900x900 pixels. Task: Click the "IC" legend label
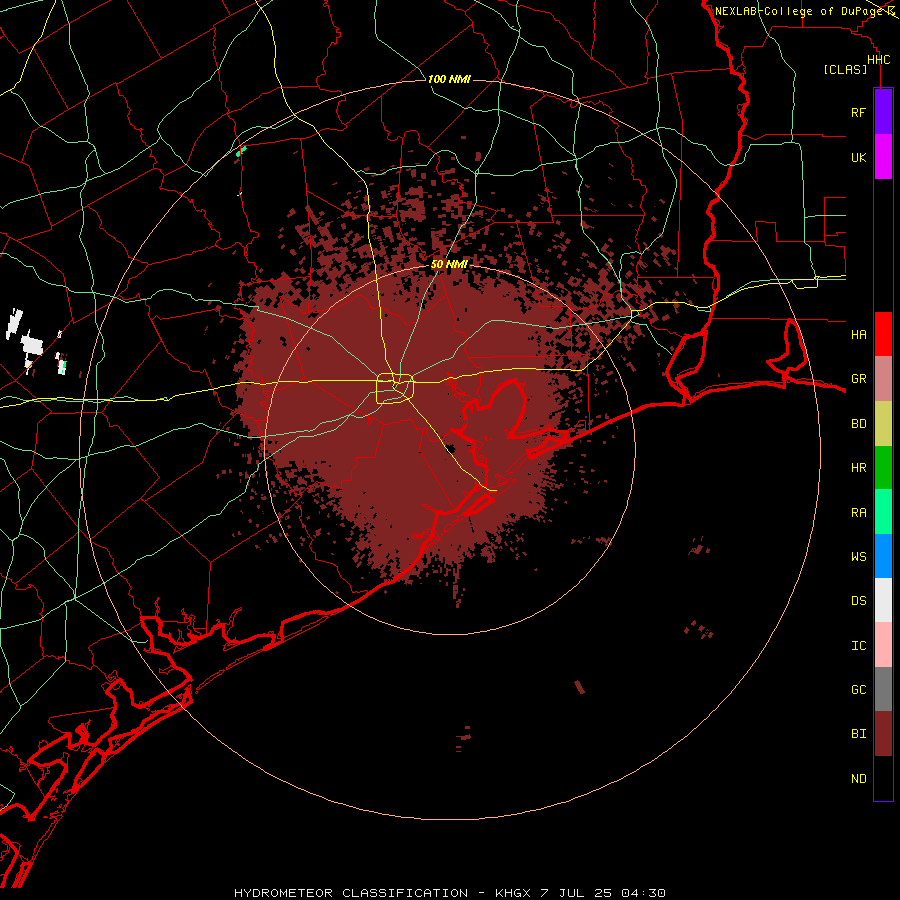point(858,646)
